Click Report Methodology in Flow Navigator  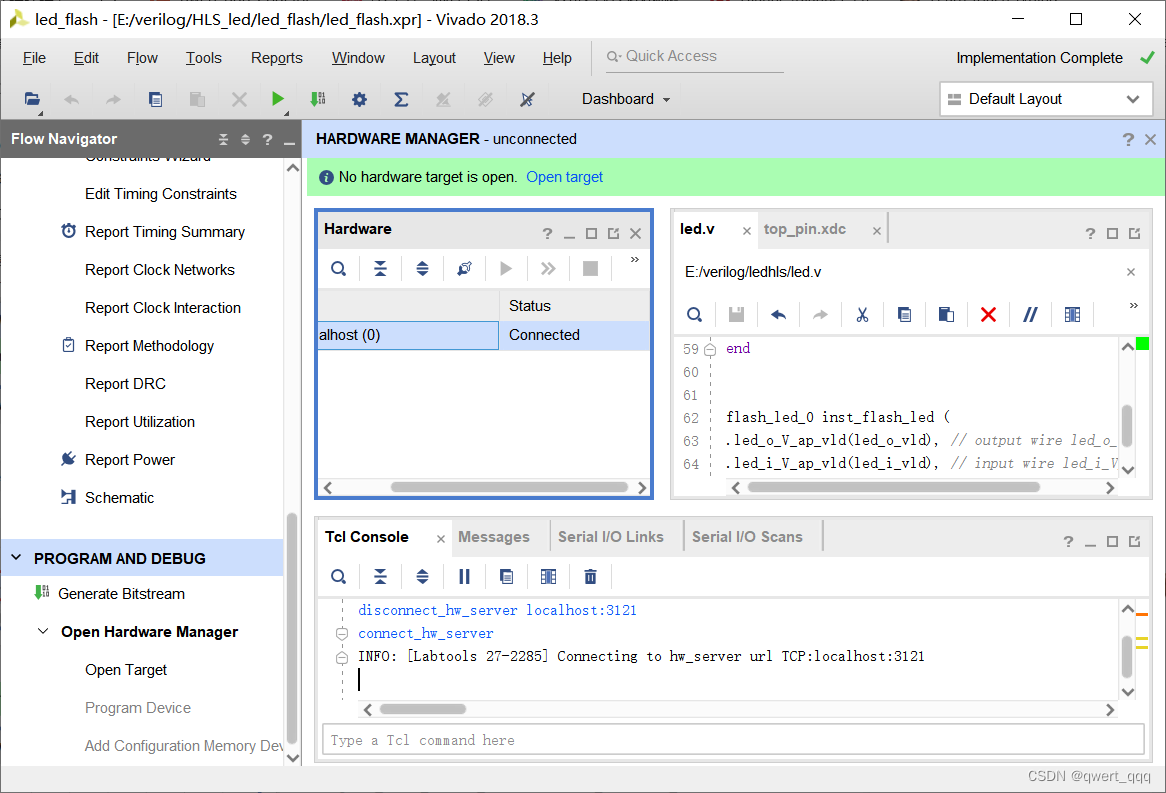coord(149,346)
